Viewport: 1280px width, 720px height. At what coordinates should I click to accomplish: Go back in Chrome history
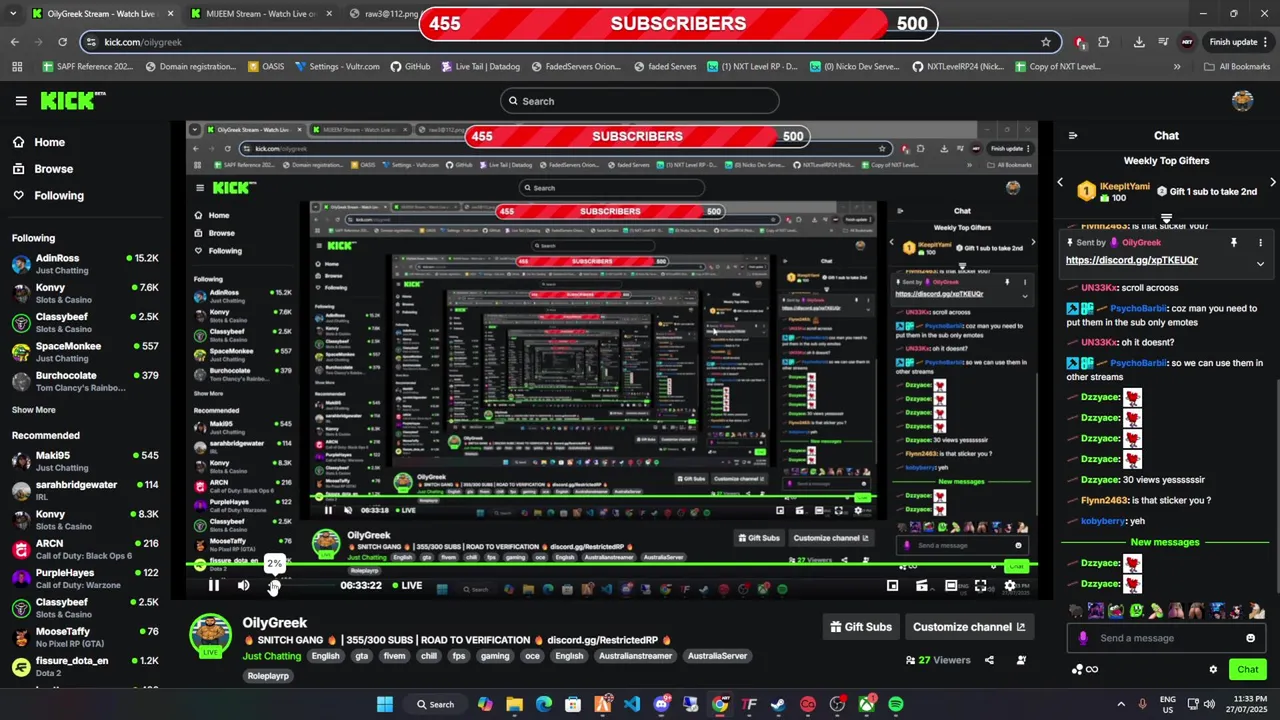(14, 42)
